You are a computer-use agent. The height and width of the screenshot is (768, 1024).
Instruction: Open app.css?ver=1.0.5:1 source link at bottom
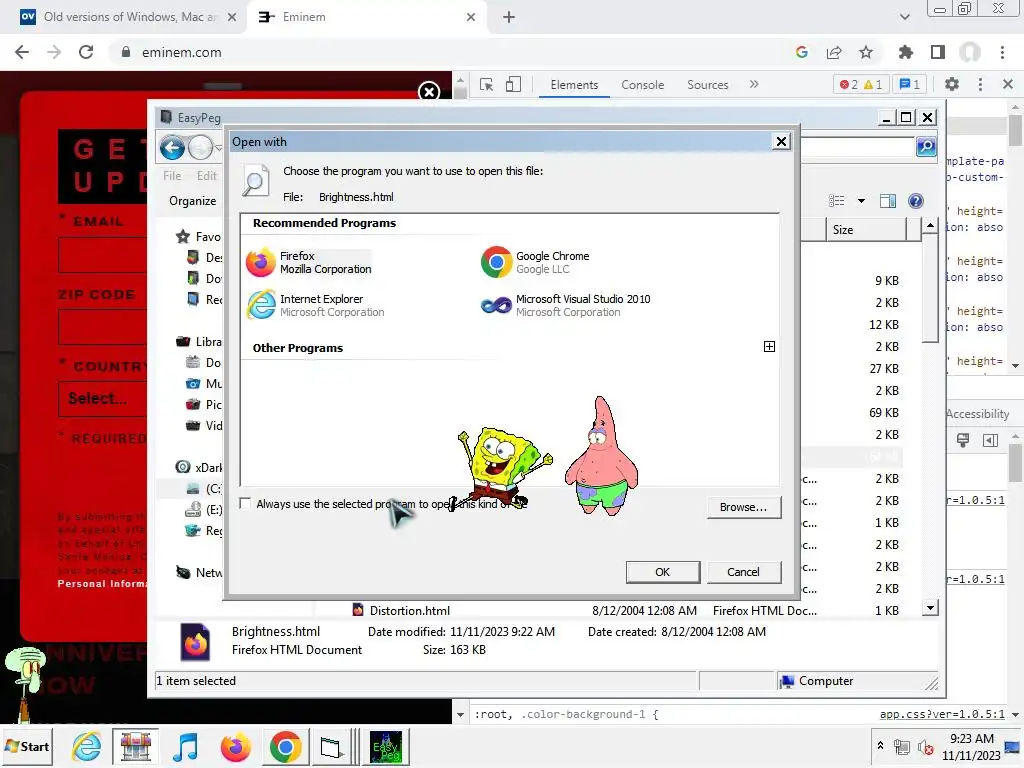click(x=942, y=714)
